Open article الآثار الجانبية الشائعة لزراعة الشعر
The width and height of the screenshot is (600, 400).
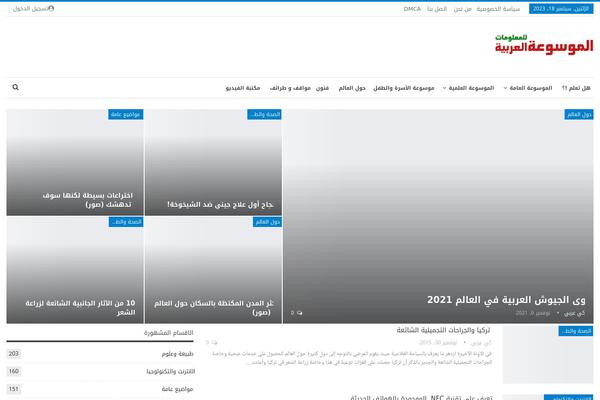coord(80,308)
